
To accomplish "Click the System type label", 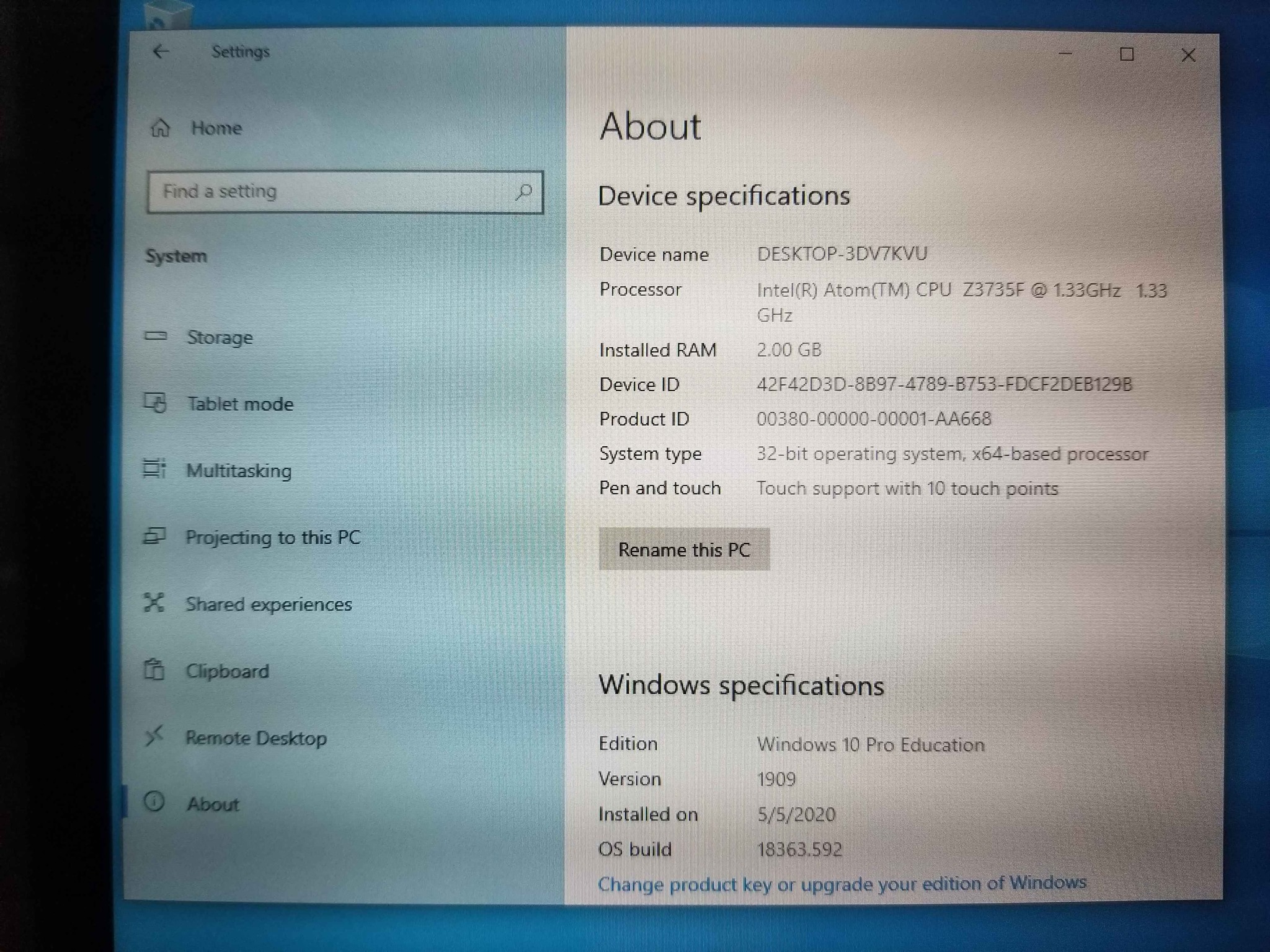I will point(650,454).
